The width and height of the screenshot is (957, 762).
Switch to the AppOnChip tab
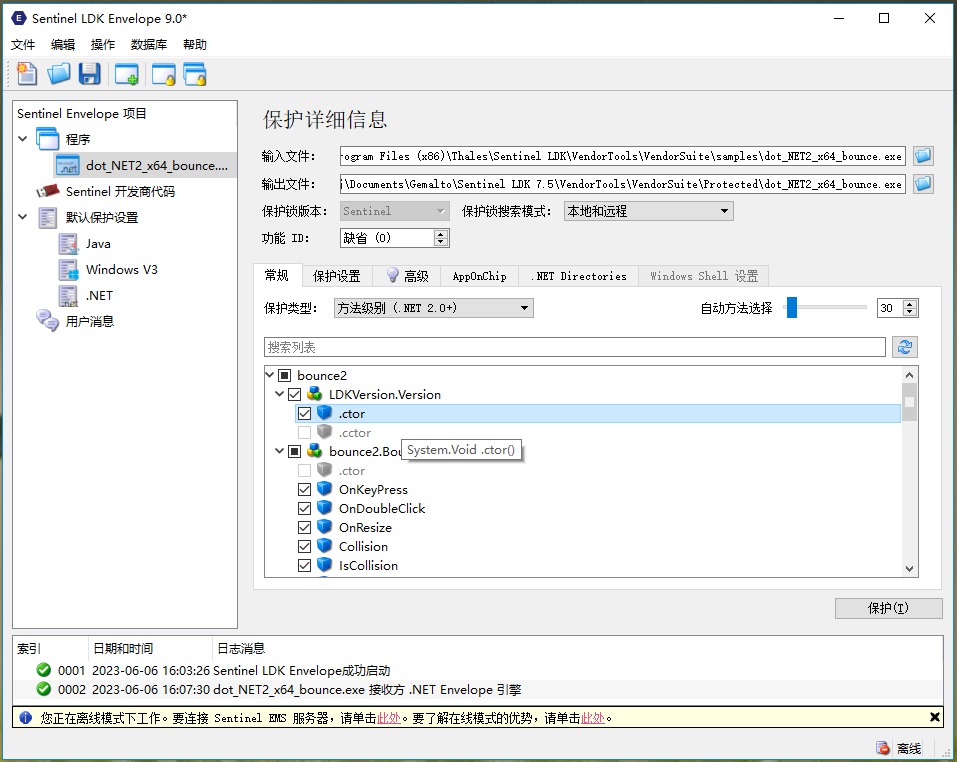[479, 276]
